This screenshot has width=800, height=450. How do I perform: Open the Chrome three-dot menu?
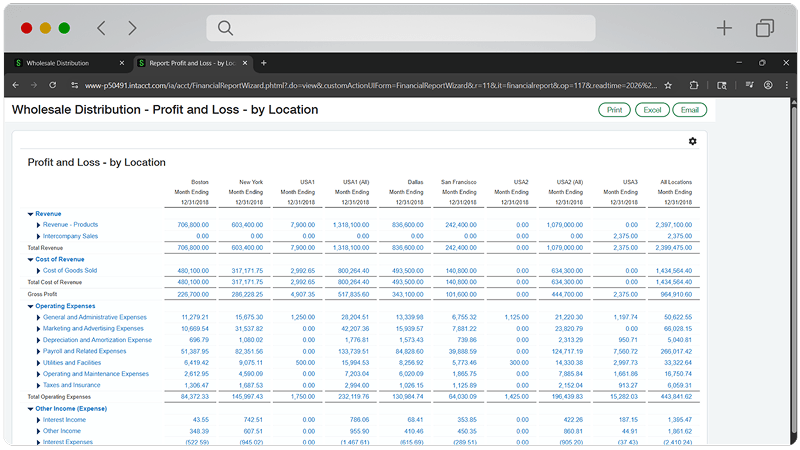point(786,85)
